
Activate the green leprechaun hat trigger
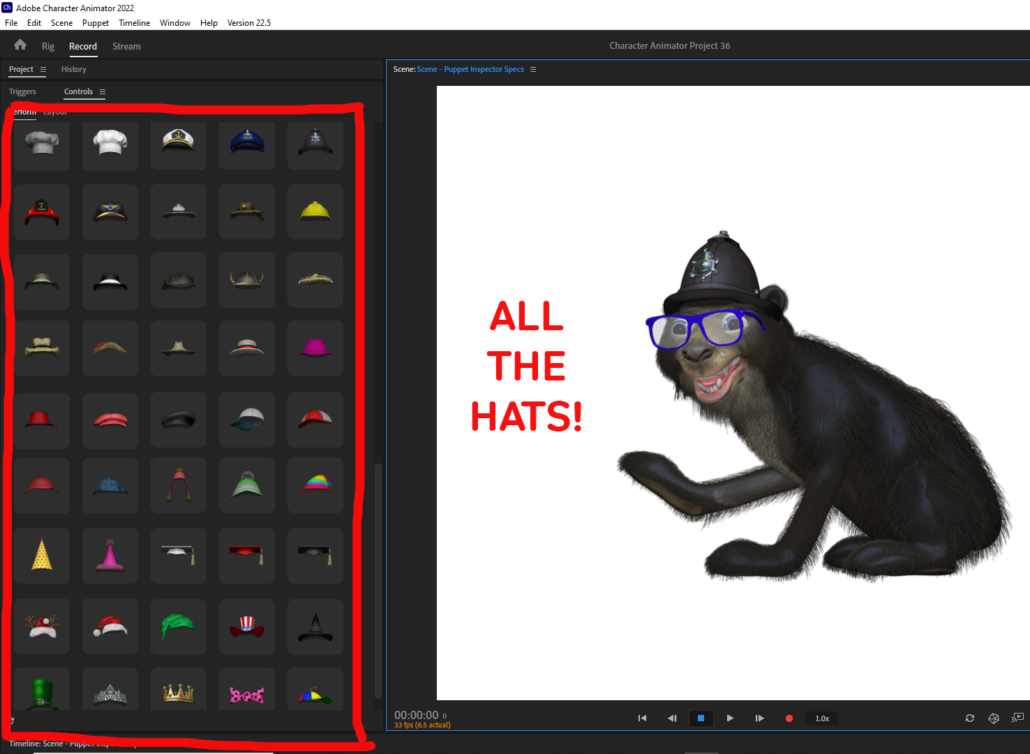pyautogui.click(x=42, y=690)
